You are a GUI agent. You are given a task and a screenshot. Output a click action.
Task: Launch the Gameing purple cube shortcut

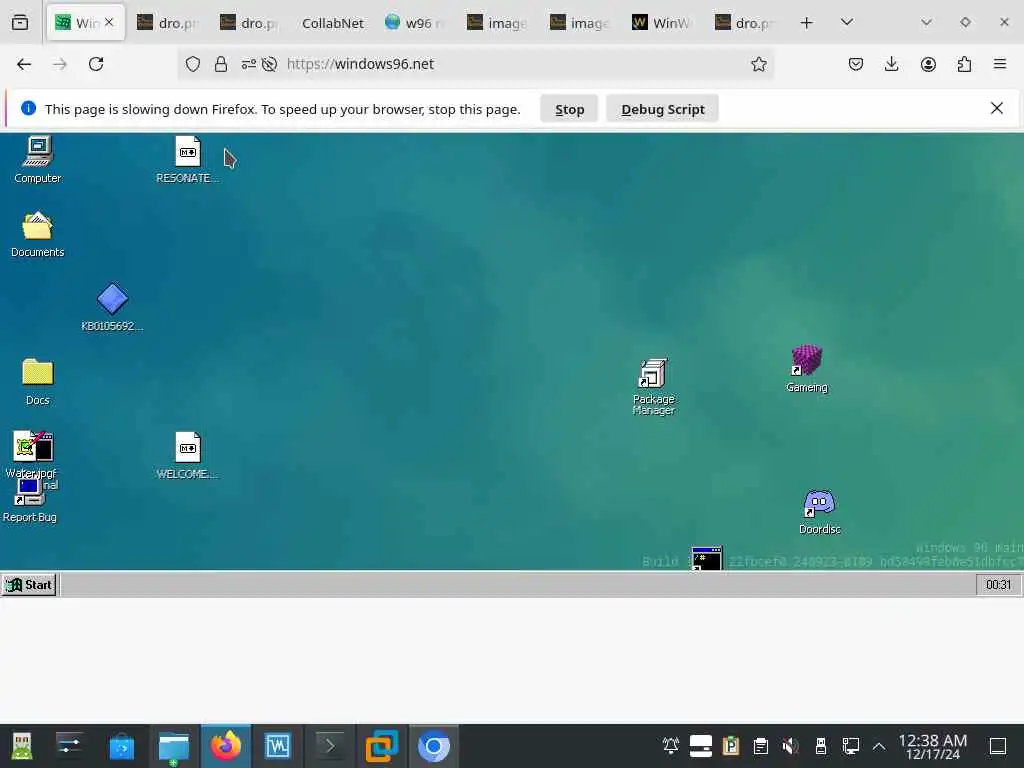coord(807,369)
